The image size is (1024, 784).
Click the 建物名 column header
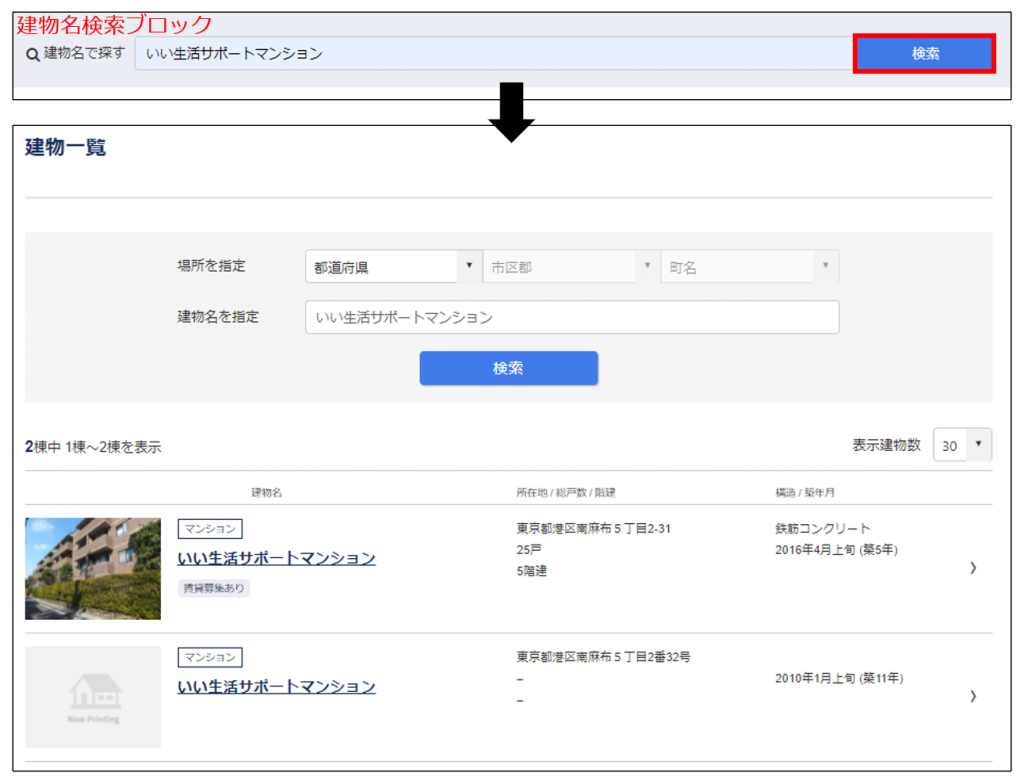(x=266, y=493)
